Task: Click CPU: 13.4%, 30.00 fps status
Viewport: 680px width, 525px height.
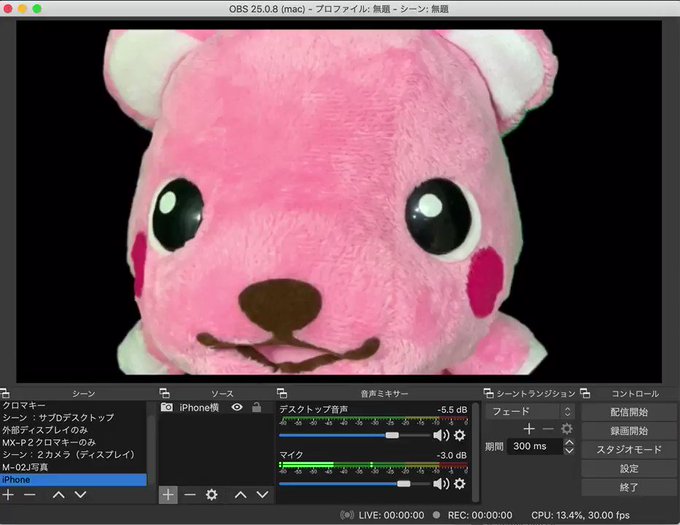Action: [x=580, y=515]
